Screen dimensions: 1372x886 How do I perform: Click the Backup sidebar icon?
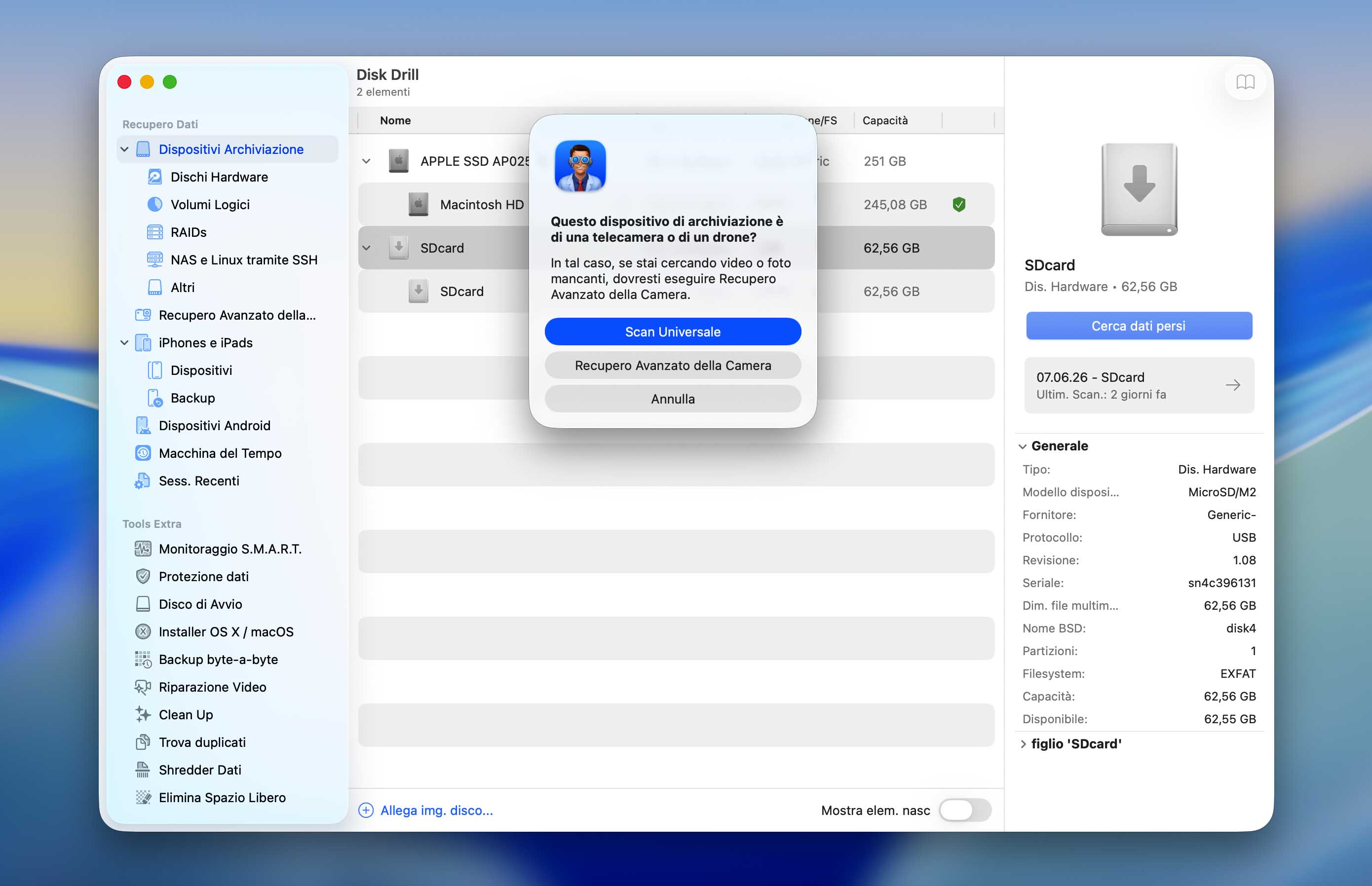point(155,398)
